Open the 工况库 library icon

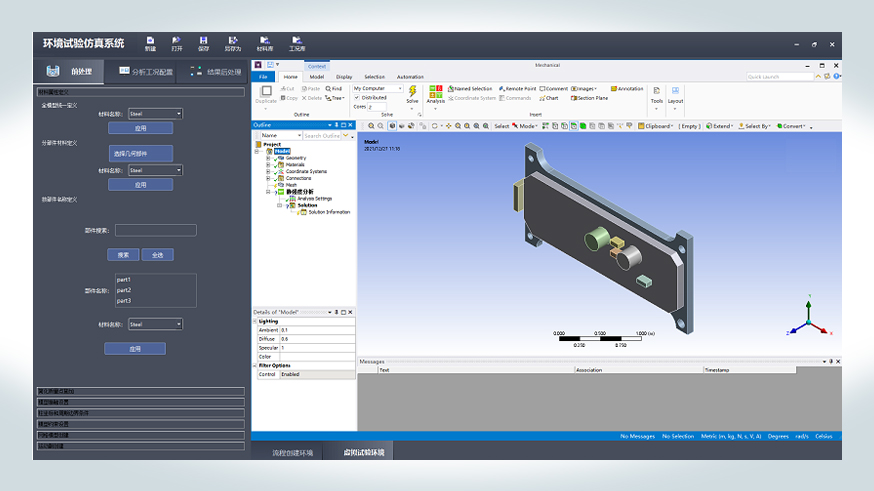coord(297,43)
